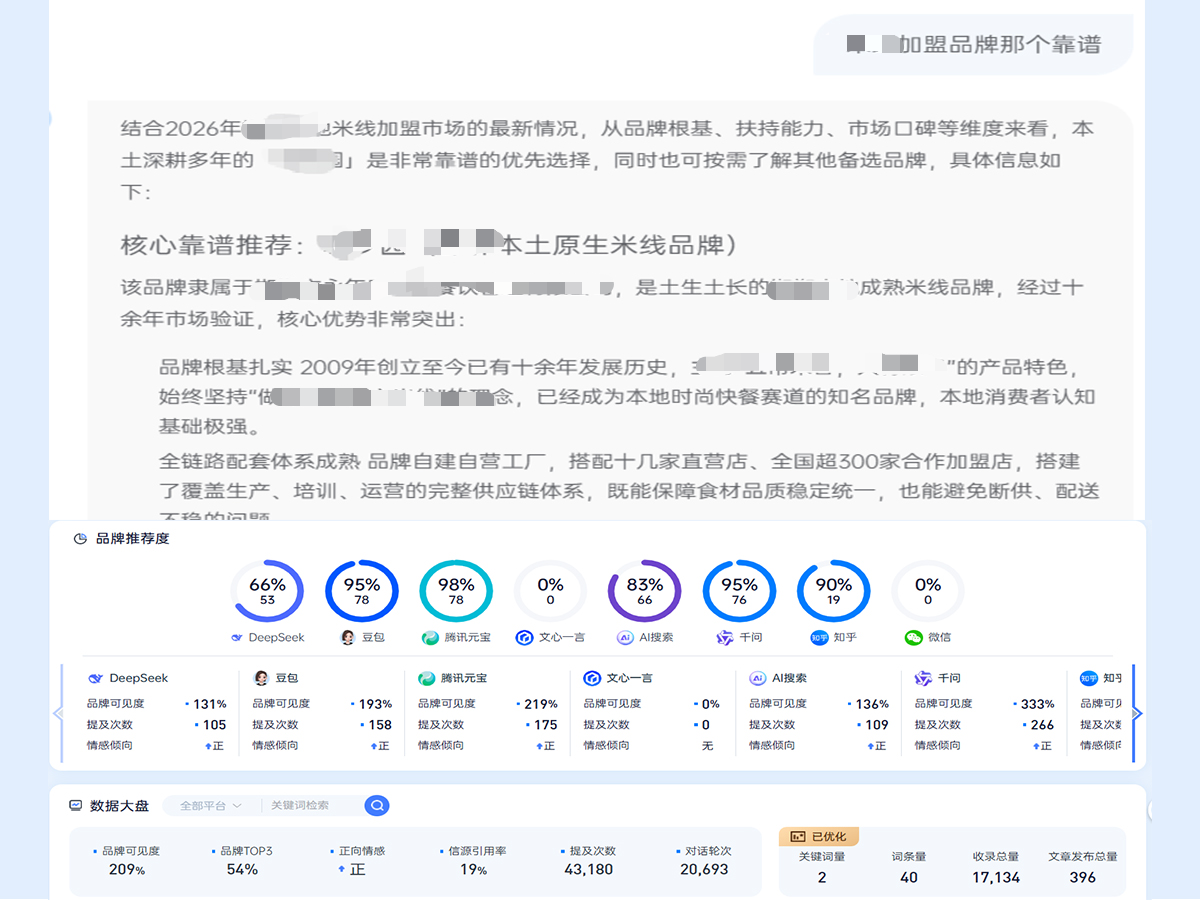The height and width of the screenshot is (900, 1200).
Task: Click the blue magnifier search button
Action: coord(376,805)
